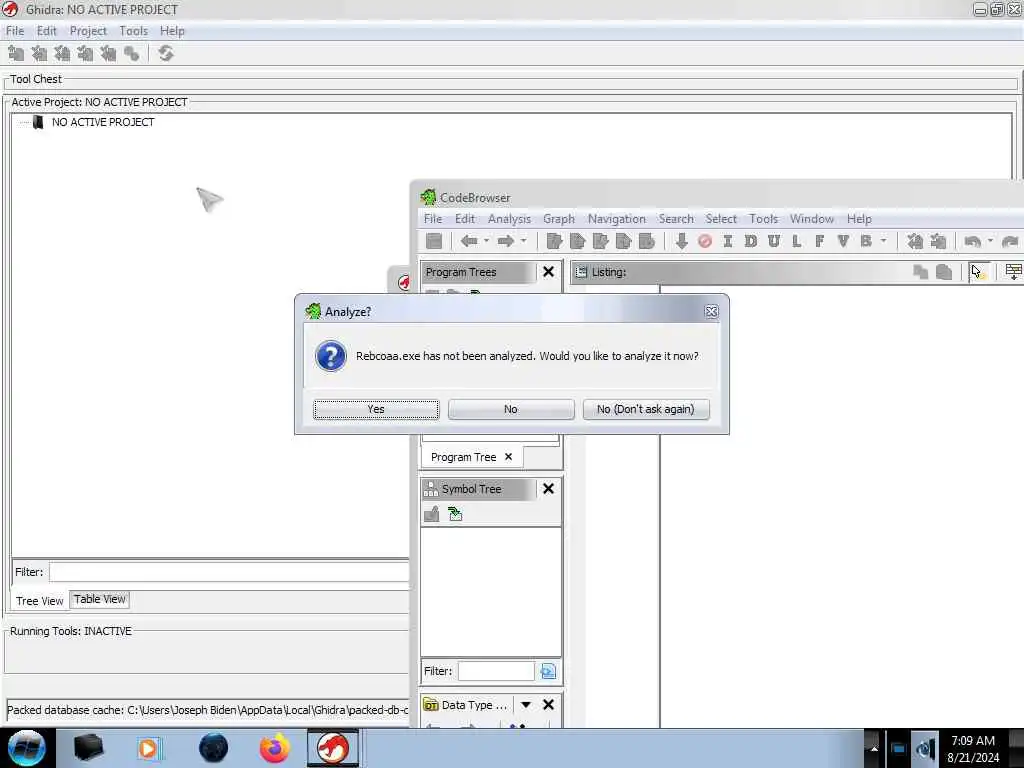
Task: Close the Symbol Tree panel
Action: pyautogui.click(x=549, y=488)
